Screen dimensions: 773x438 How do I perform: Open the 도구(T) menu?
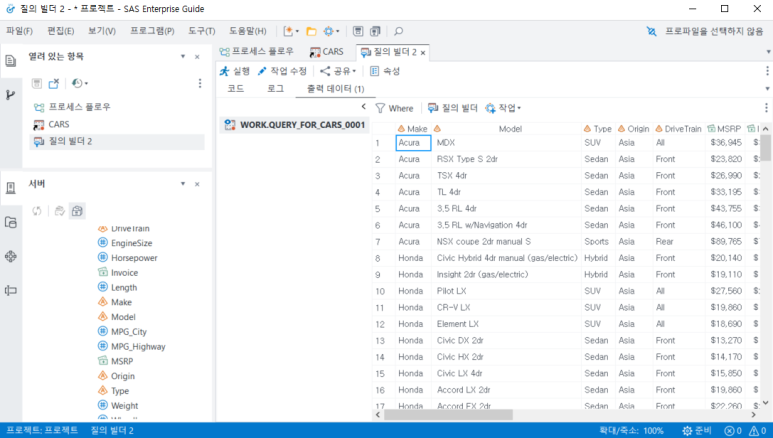(x=202, y=31)
